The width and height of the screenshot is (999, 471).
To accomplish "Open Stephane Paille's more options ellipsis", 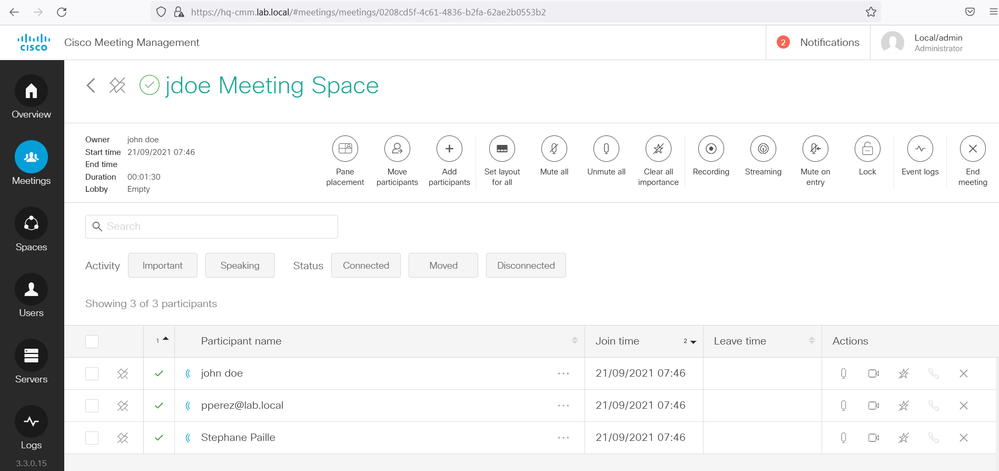I will point(563,437).
